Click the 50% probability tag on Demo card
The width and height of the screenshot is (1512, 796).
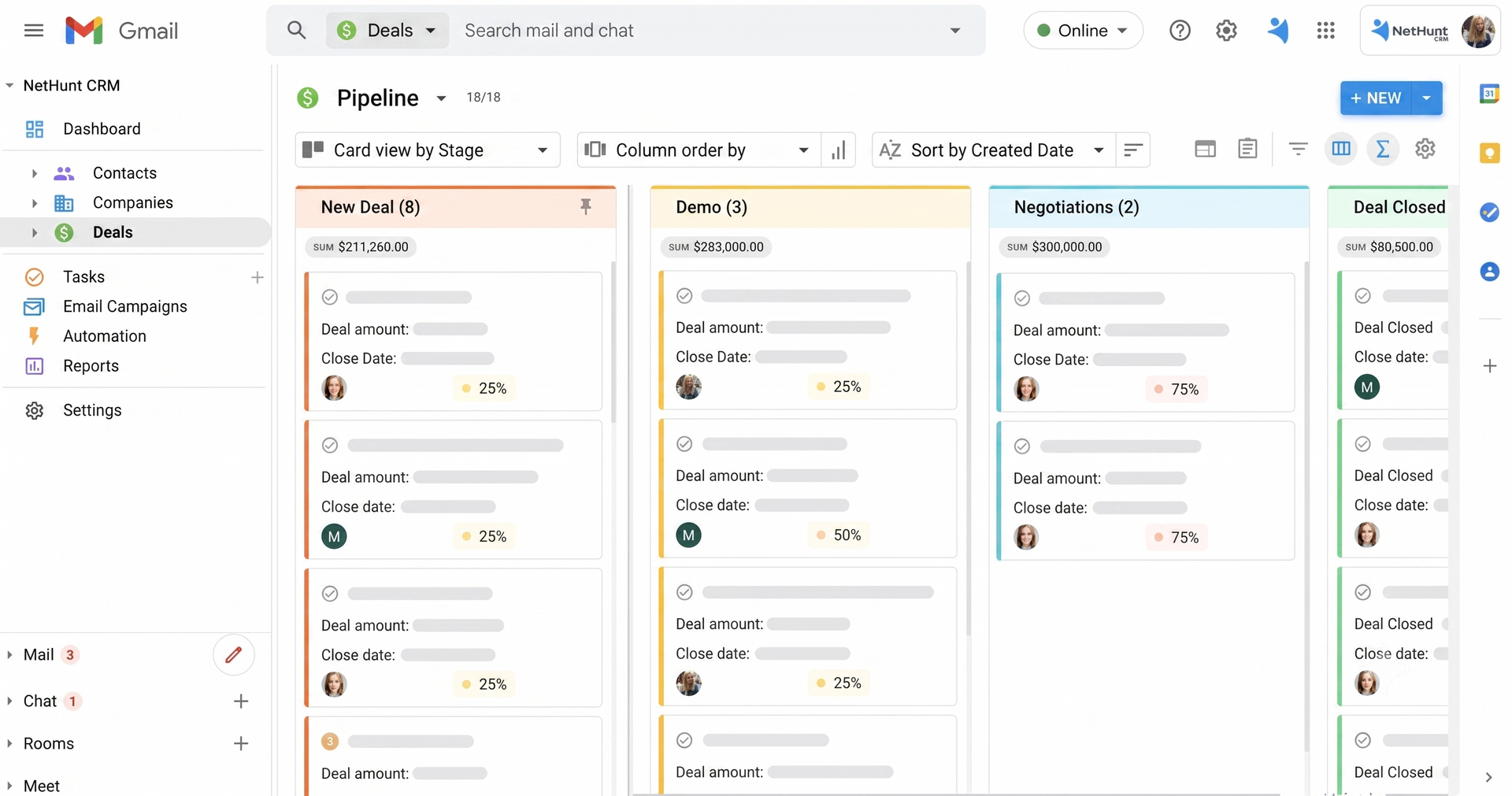click(839, 535)
